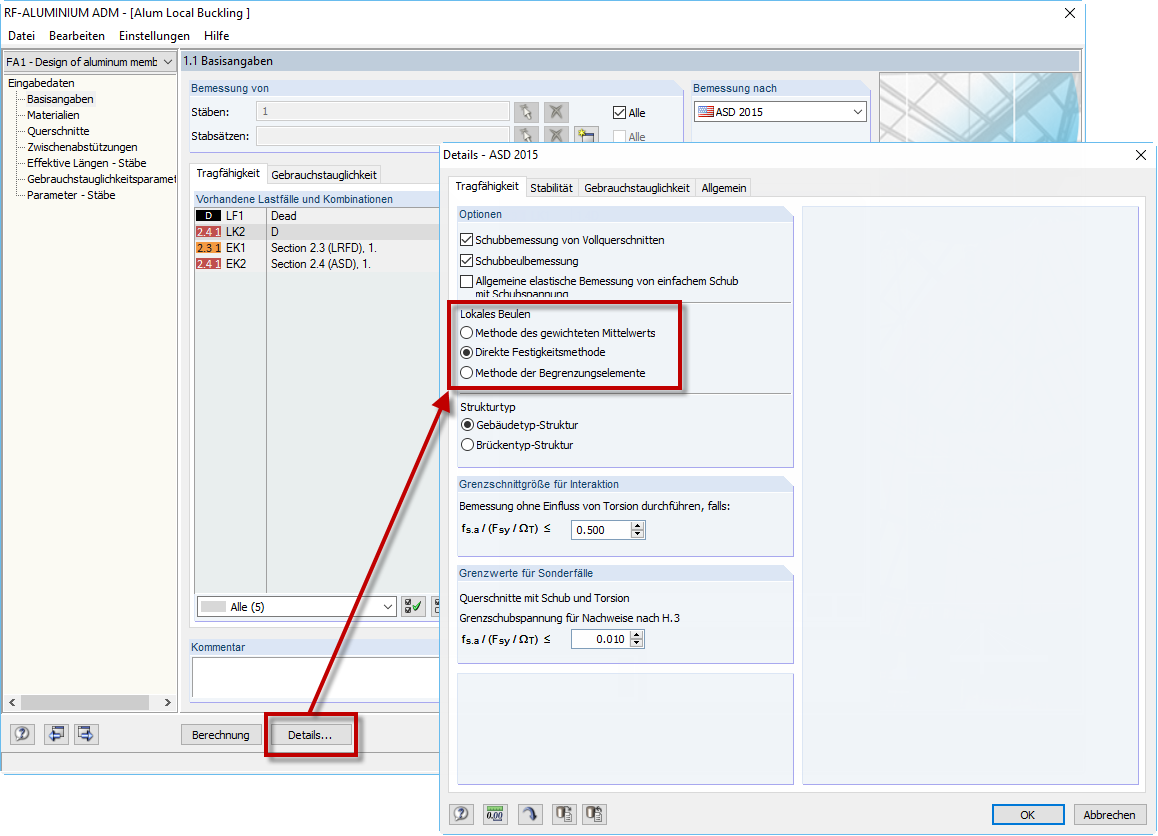Open the units and decimal places icon
Screen dimensions: 1158x836
pos(495,814)
